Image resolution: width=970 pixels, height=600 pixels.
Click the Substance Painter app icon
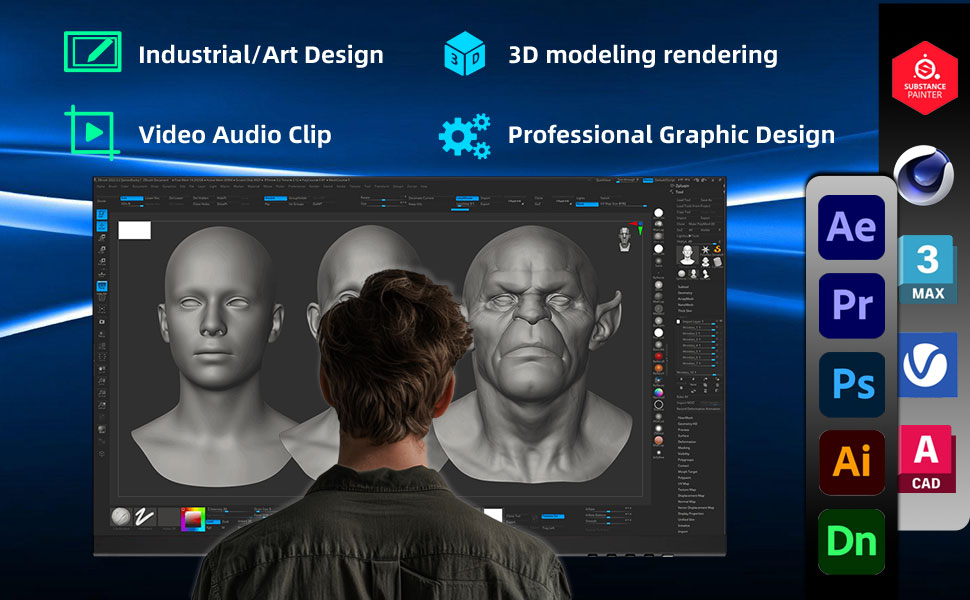925,78
